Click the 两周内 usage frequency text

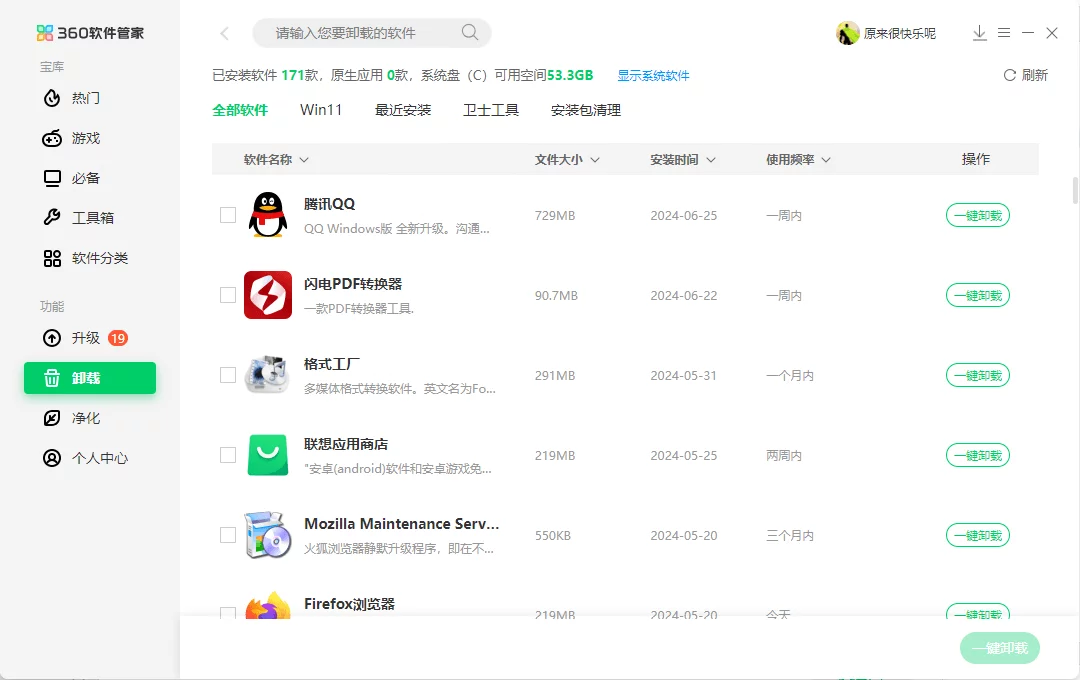click(x=784, y=455)
